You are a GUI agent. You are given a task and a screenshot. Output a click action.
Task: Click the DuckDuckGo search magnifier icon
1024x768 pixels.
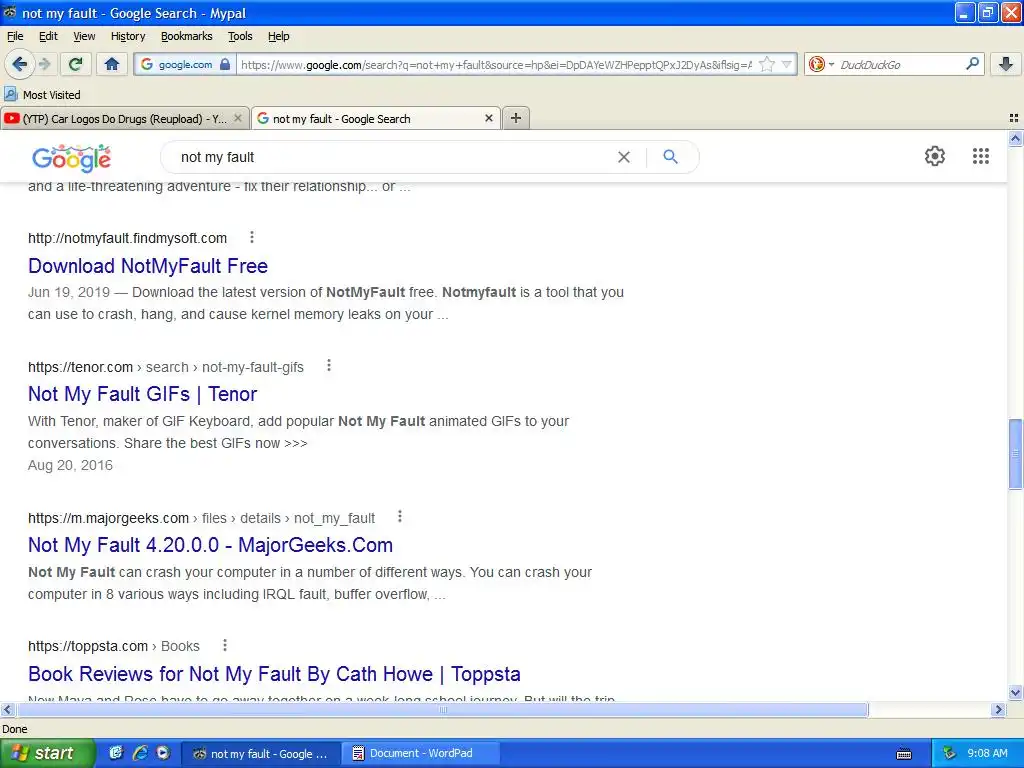tap(972, 63)
